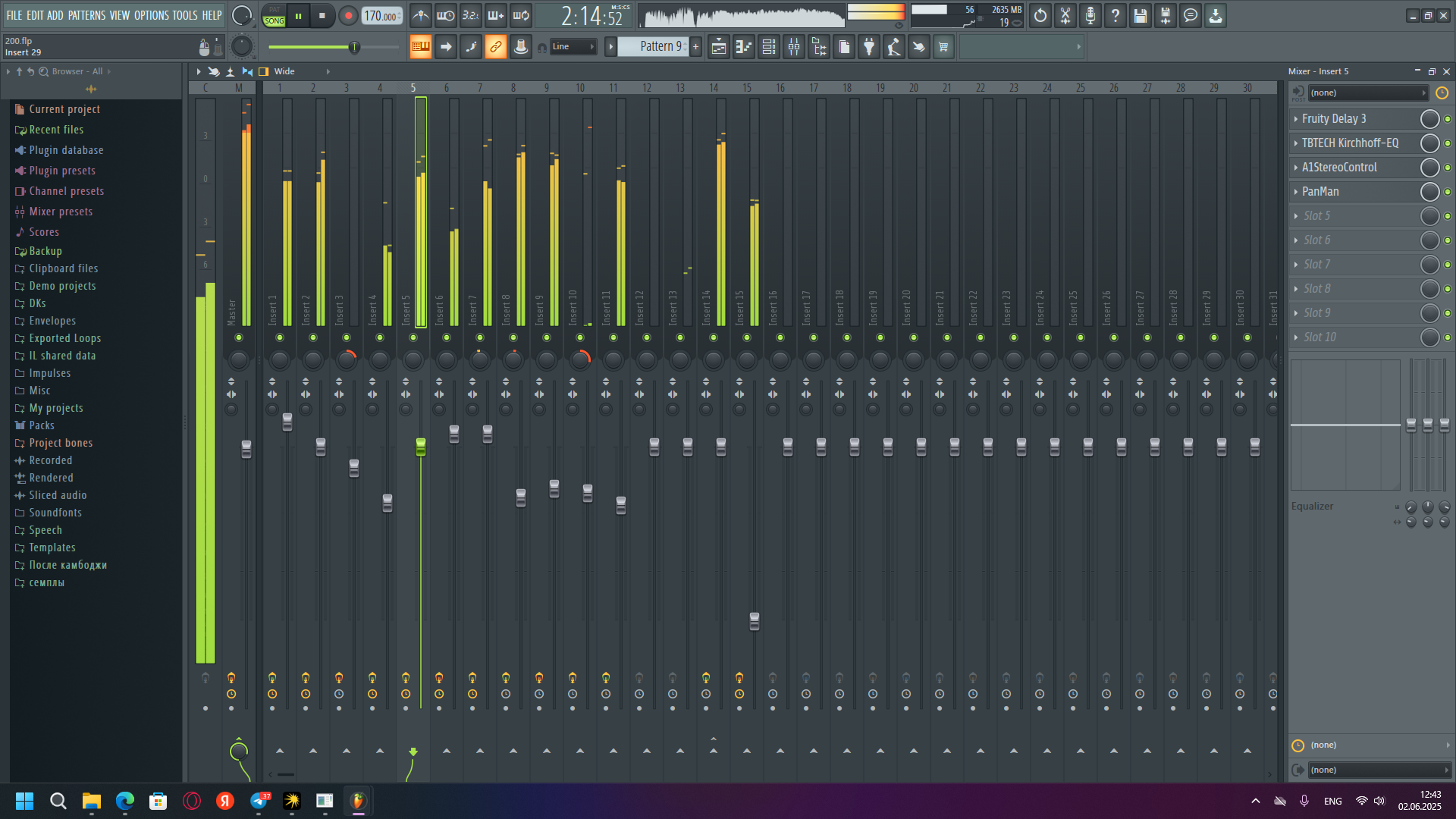Open the Plugin database folder

click(x=66, y=150)
